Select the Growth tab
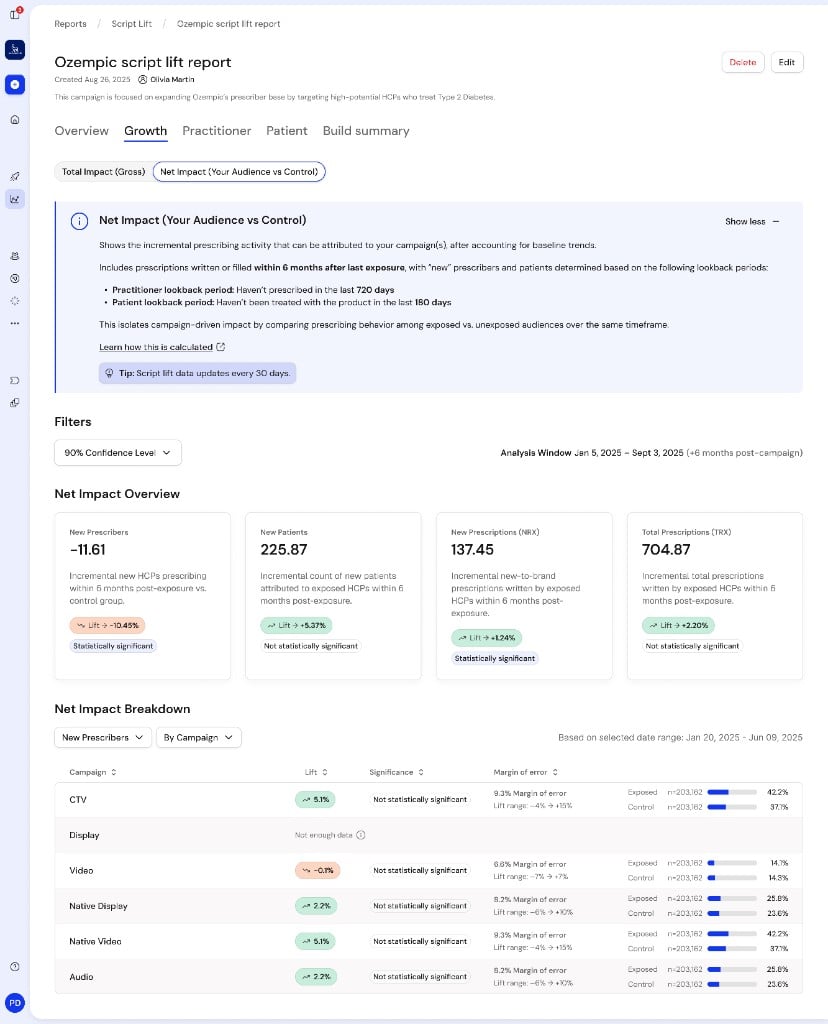Image resolution: width=828 pixels, height=1024 pixels. click(146, 131)
